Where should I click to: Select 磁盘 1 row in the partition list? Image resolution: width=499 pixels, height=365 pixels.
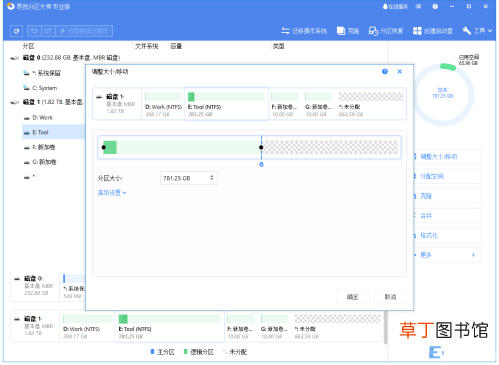(47, 102)
